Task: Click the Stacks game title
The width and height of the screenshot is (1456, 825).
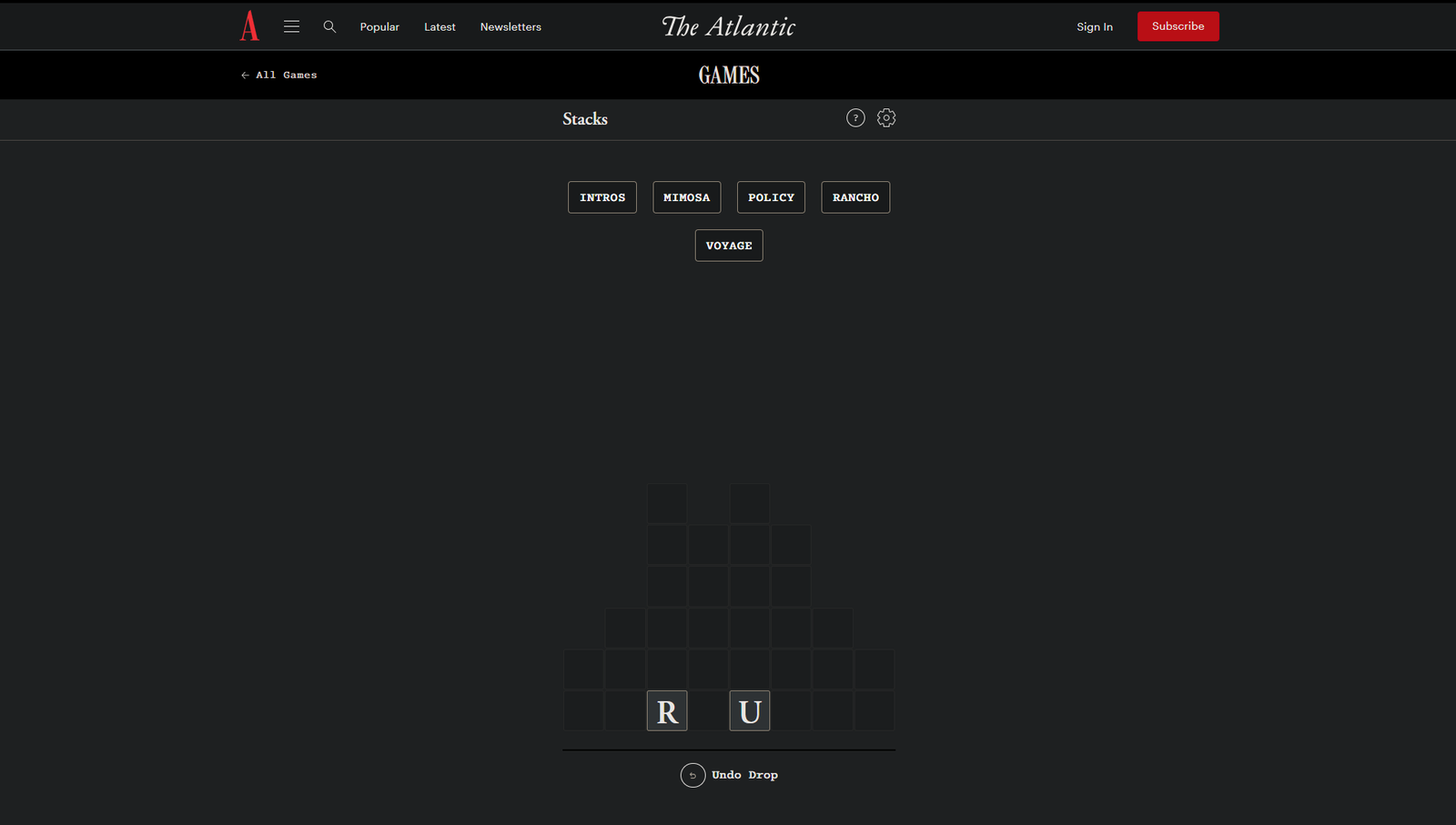Action: (585, 119)
